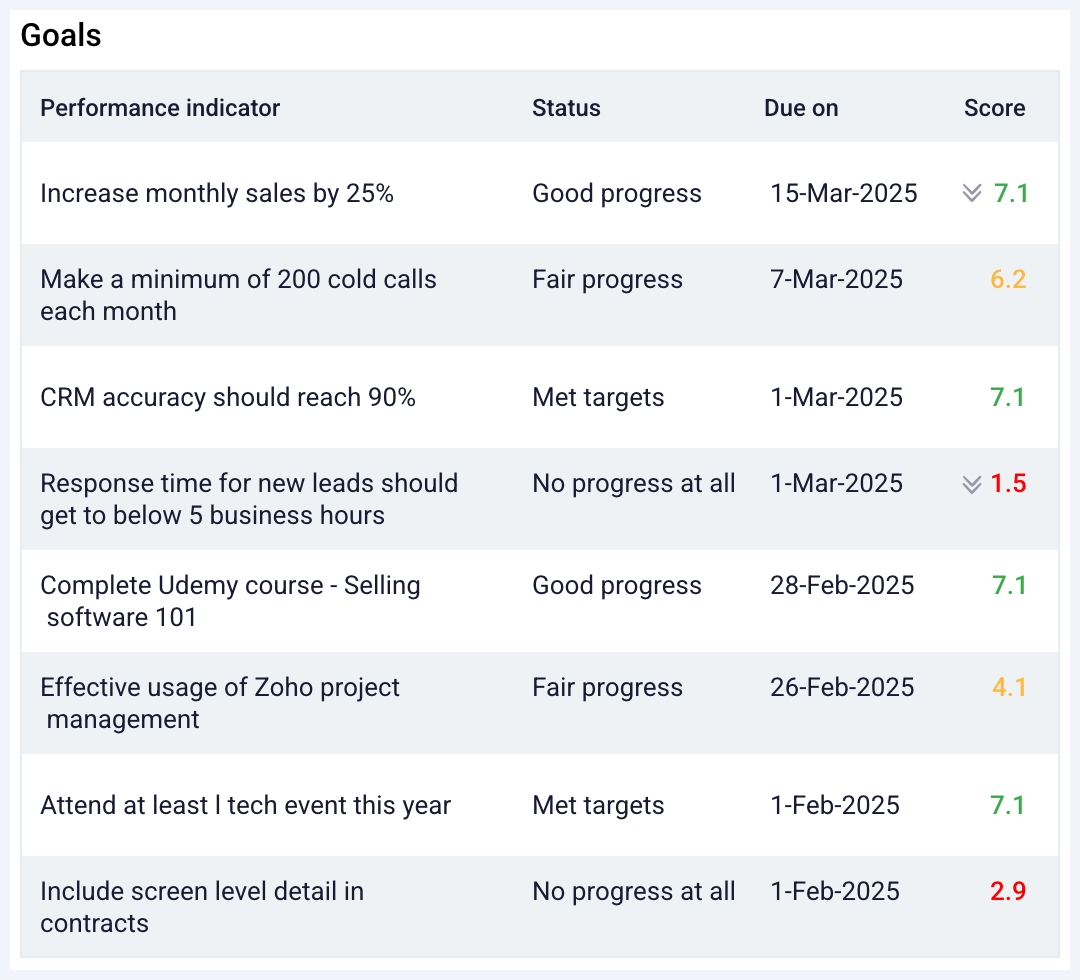Image resolution: width=1080 pixels, height=980 pixels.
Task: Open the 'Complete Udemy course' goal
Action: (x=230, y=601)
